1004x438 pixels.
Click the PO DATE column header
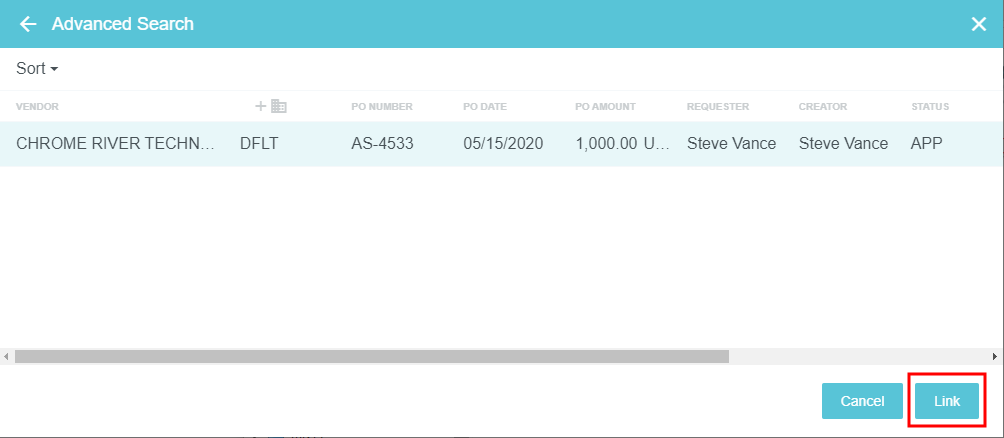click(487, 106)
